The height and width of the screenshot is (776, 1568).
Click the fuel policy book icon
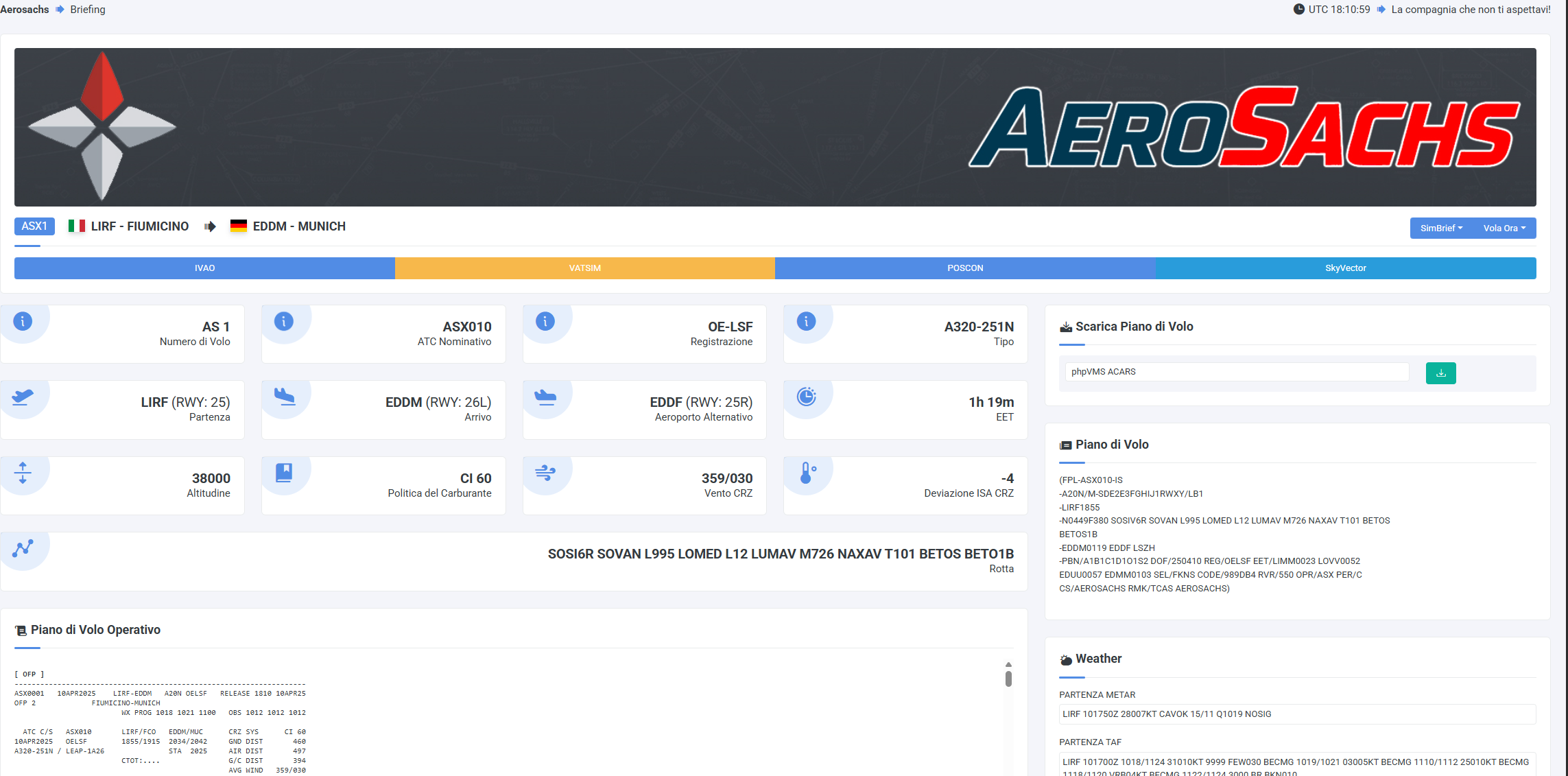point(284,473)
